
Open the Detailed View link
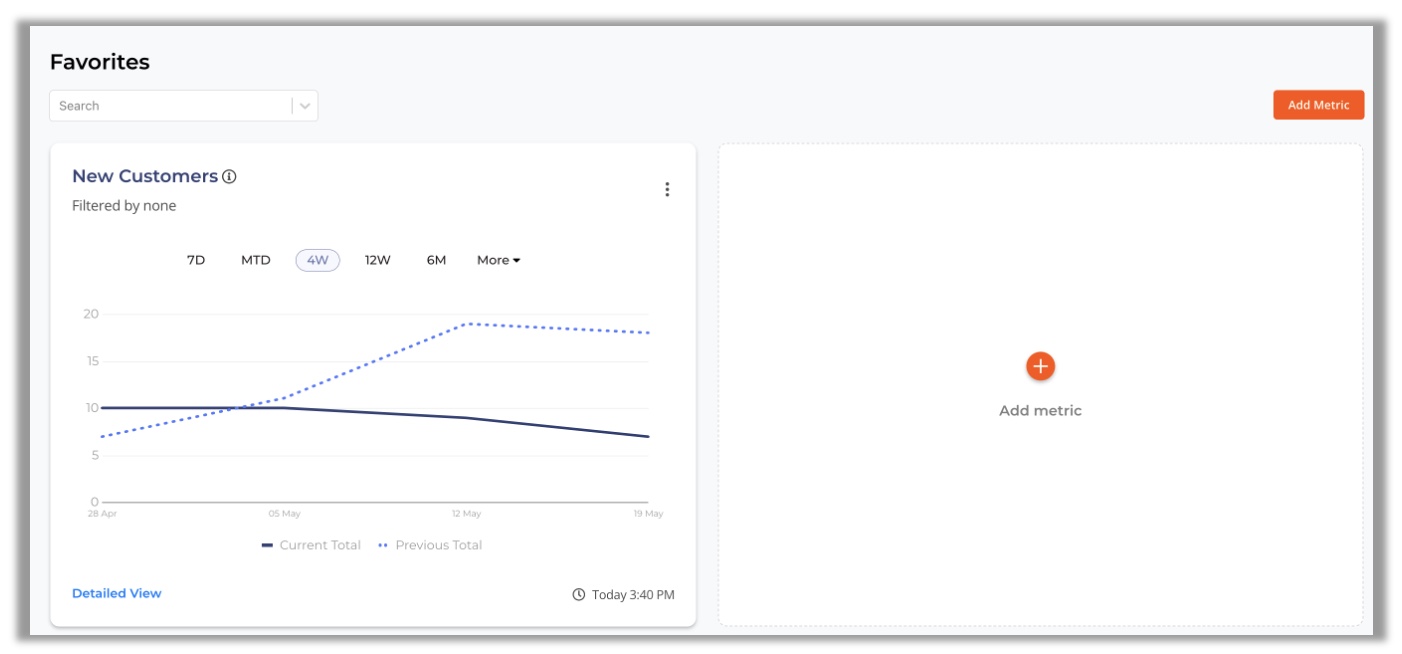point(117,593)
